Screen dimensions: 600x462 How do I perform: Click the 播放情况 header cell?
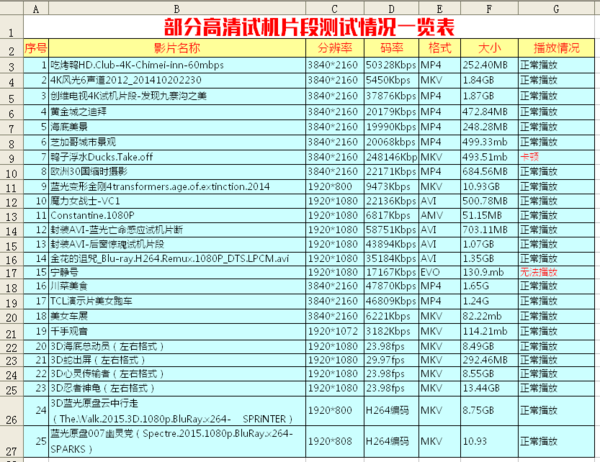(x=556, y=48)
